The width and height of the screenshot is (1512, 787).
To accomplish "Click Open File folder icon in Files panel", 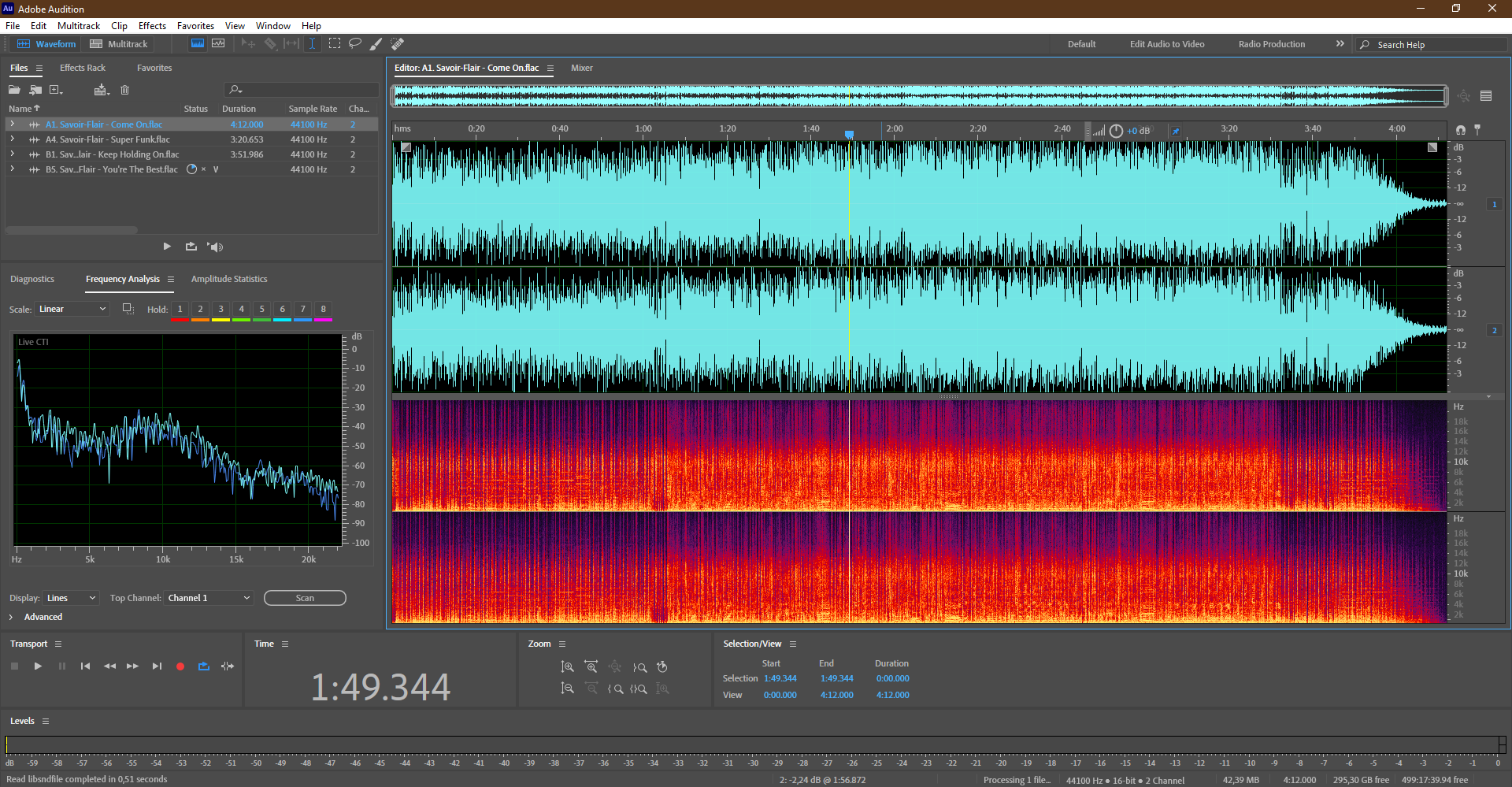I will coord(14,90).
